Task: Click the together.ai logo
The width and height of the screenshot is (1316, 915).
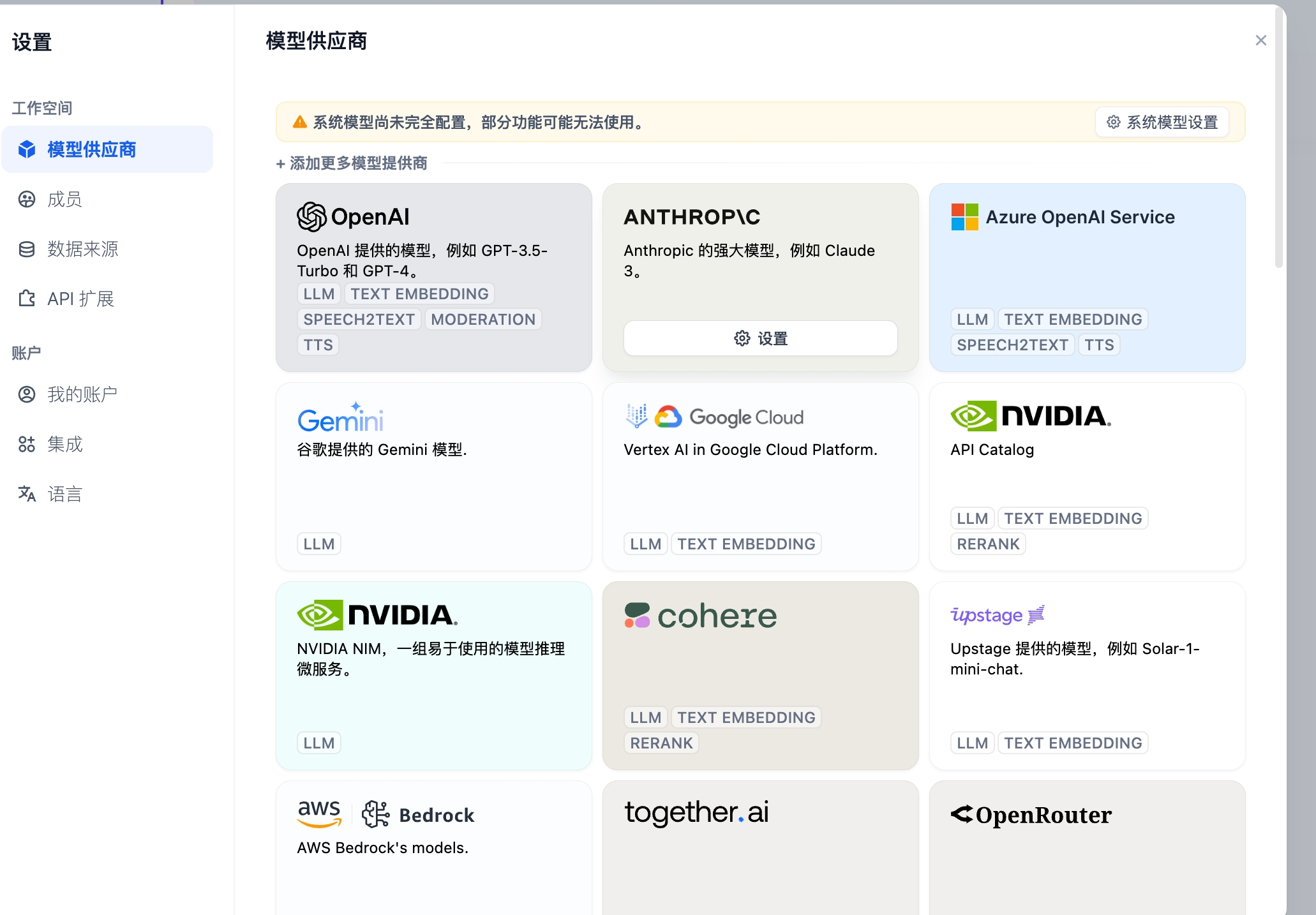Action: [696, 812]
